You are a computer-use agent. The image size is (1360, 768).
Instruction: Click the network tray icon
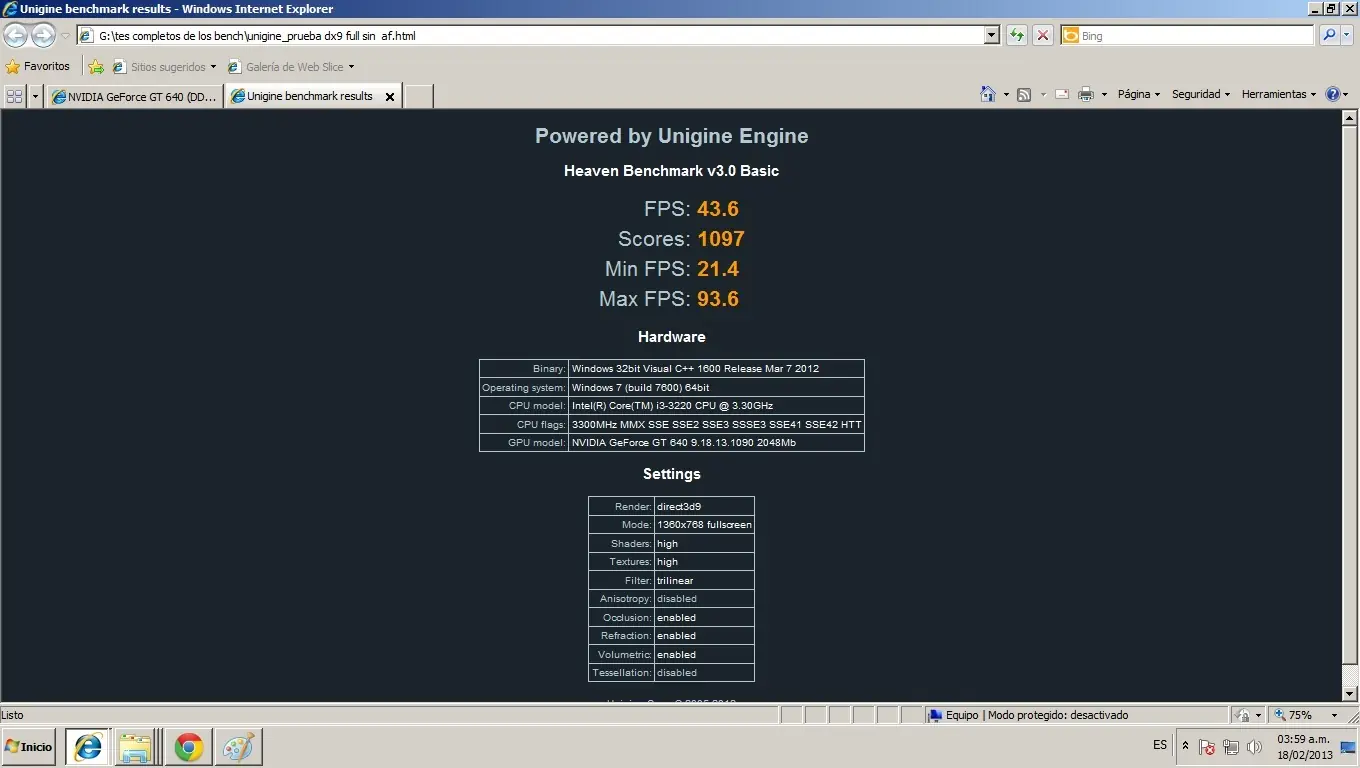1231,747
